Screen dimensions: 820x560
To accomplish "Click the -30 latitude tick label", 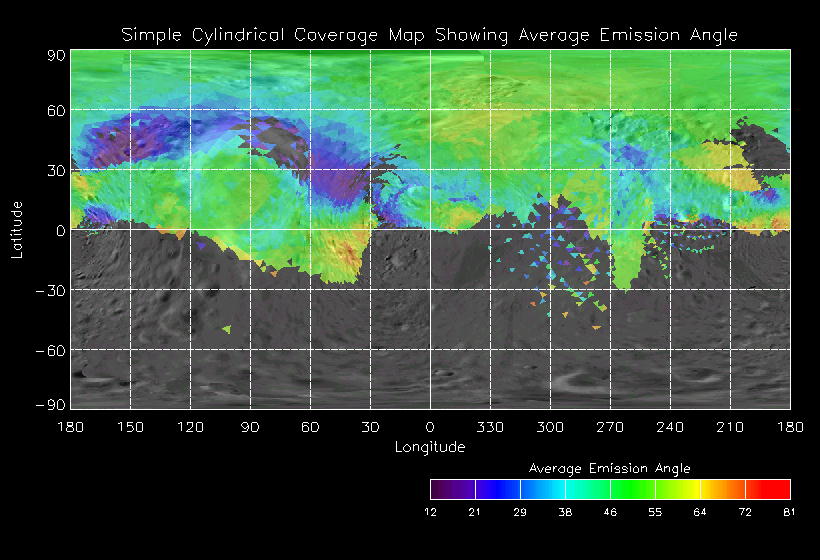I will (x=51, y=290).
